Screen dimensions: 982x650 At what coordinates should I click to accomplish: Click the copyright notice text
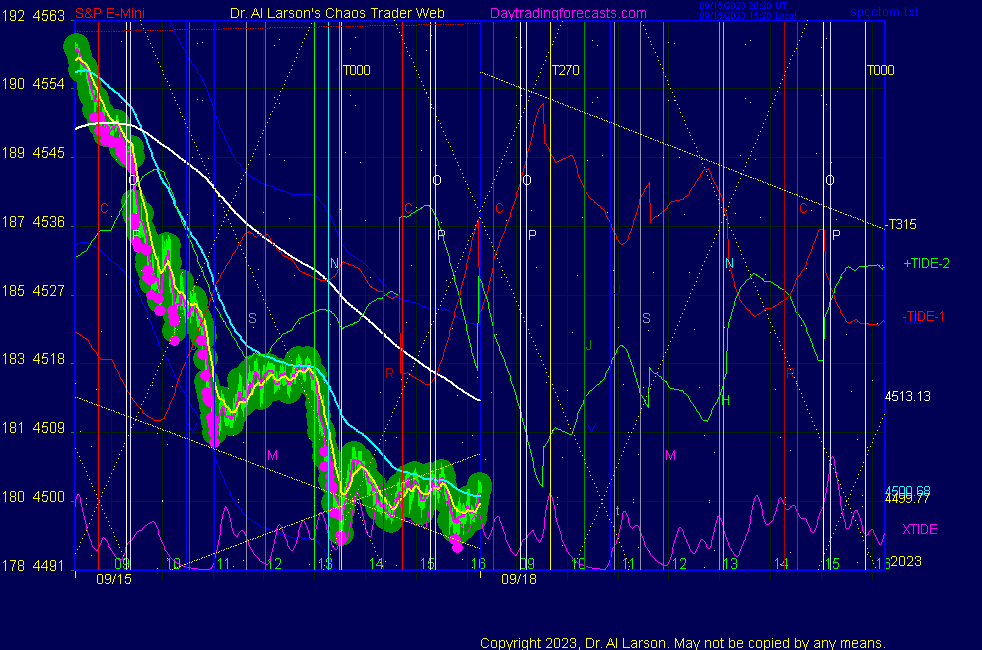click(682, 642)
